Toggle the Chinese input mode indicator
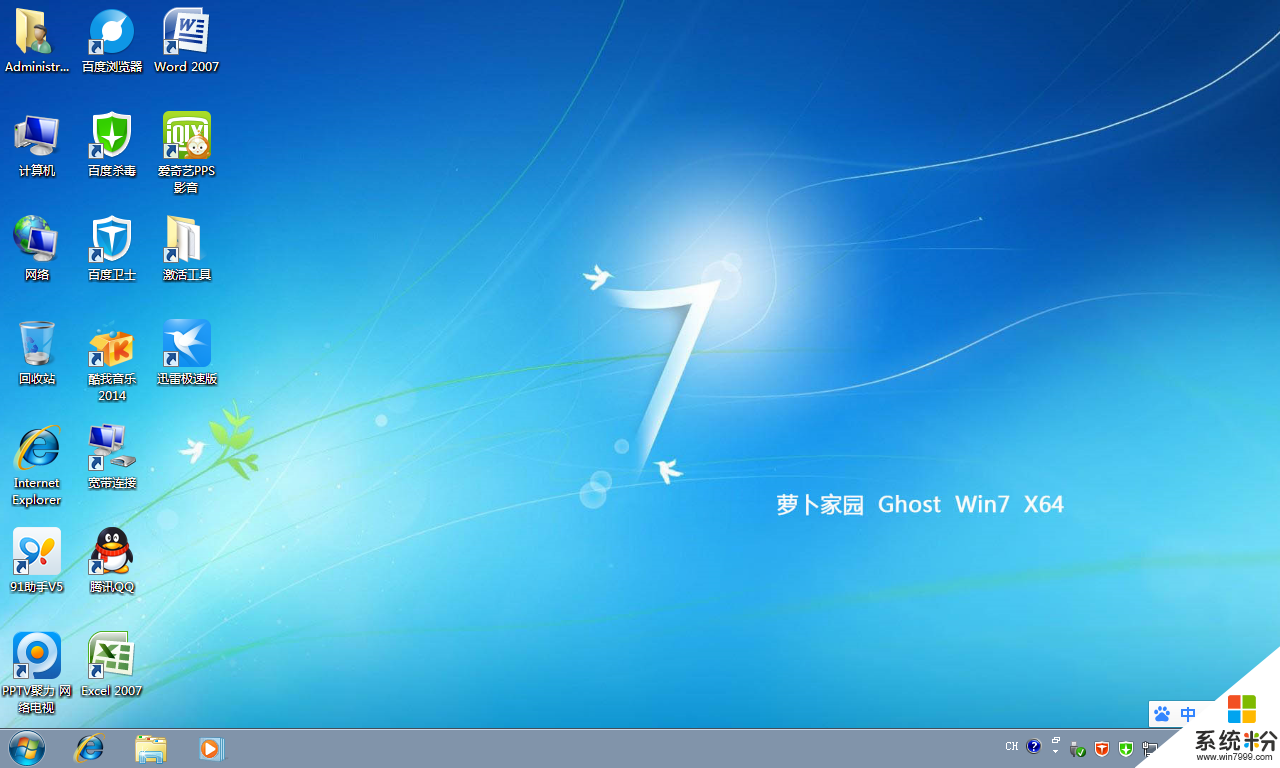 point(1188,714)
